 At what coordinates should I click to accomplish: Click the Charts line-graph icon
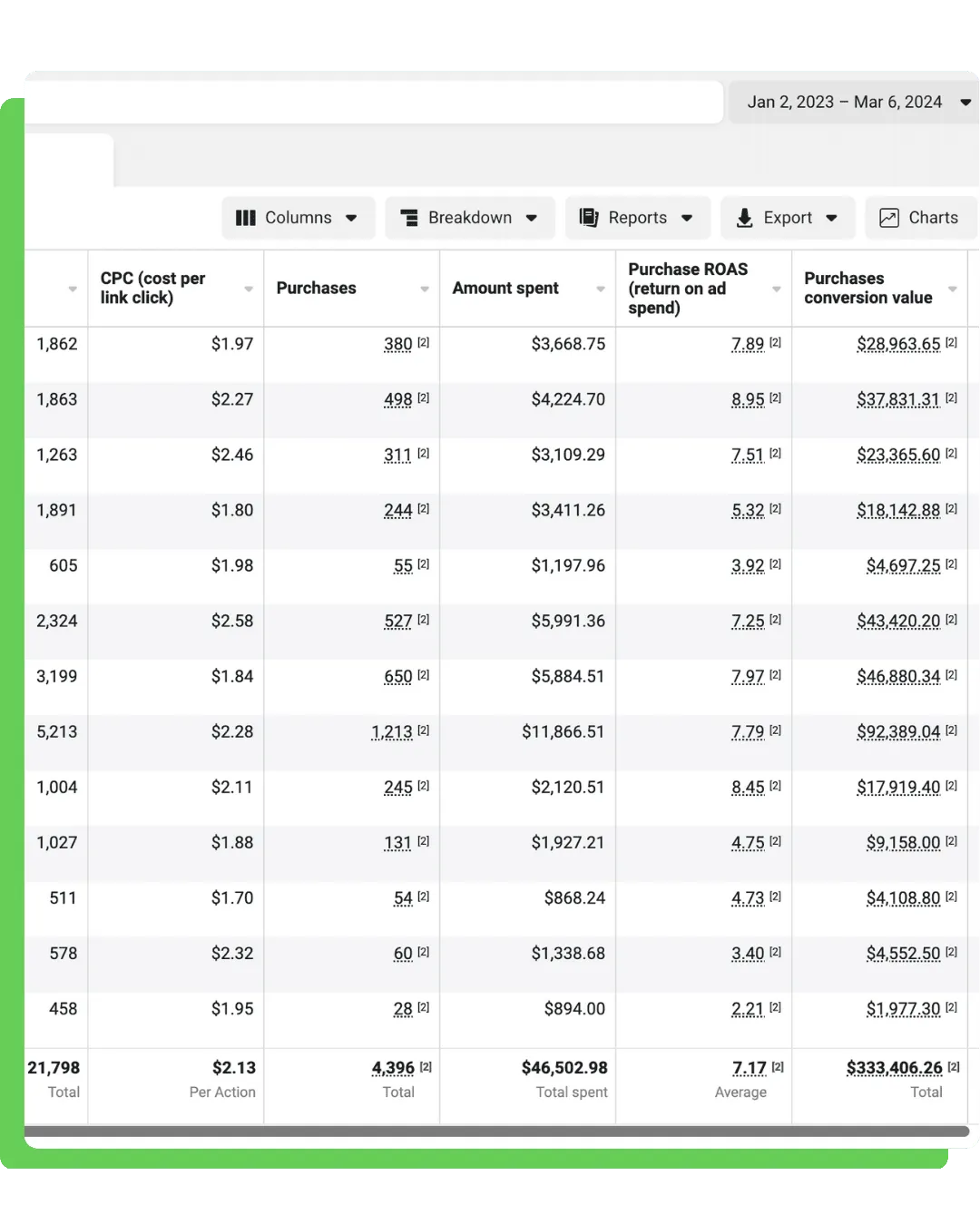(x=889, y=218)
